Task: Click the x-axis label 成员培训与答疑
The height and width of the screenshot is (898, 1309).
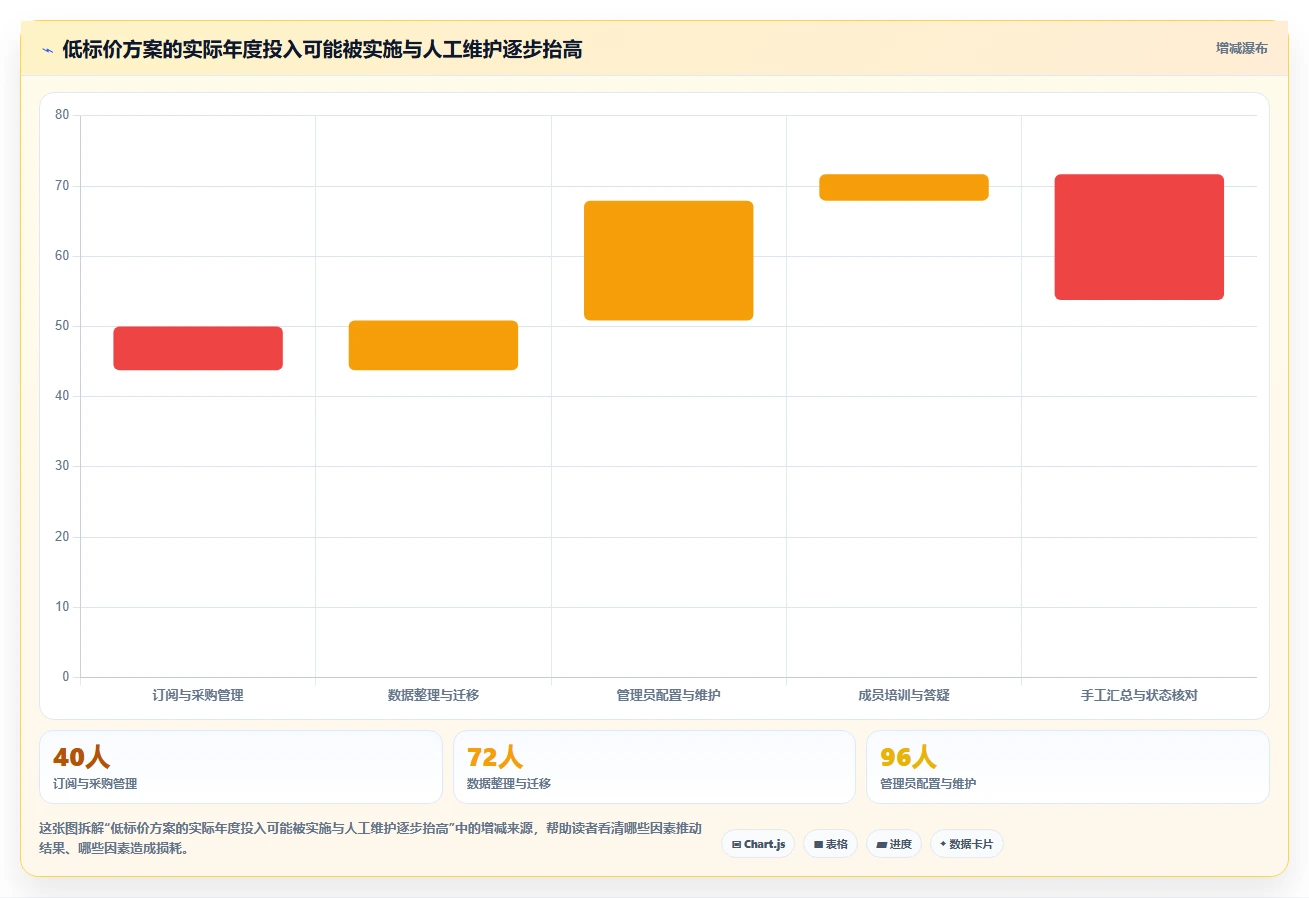Action: tap(904, 695)
